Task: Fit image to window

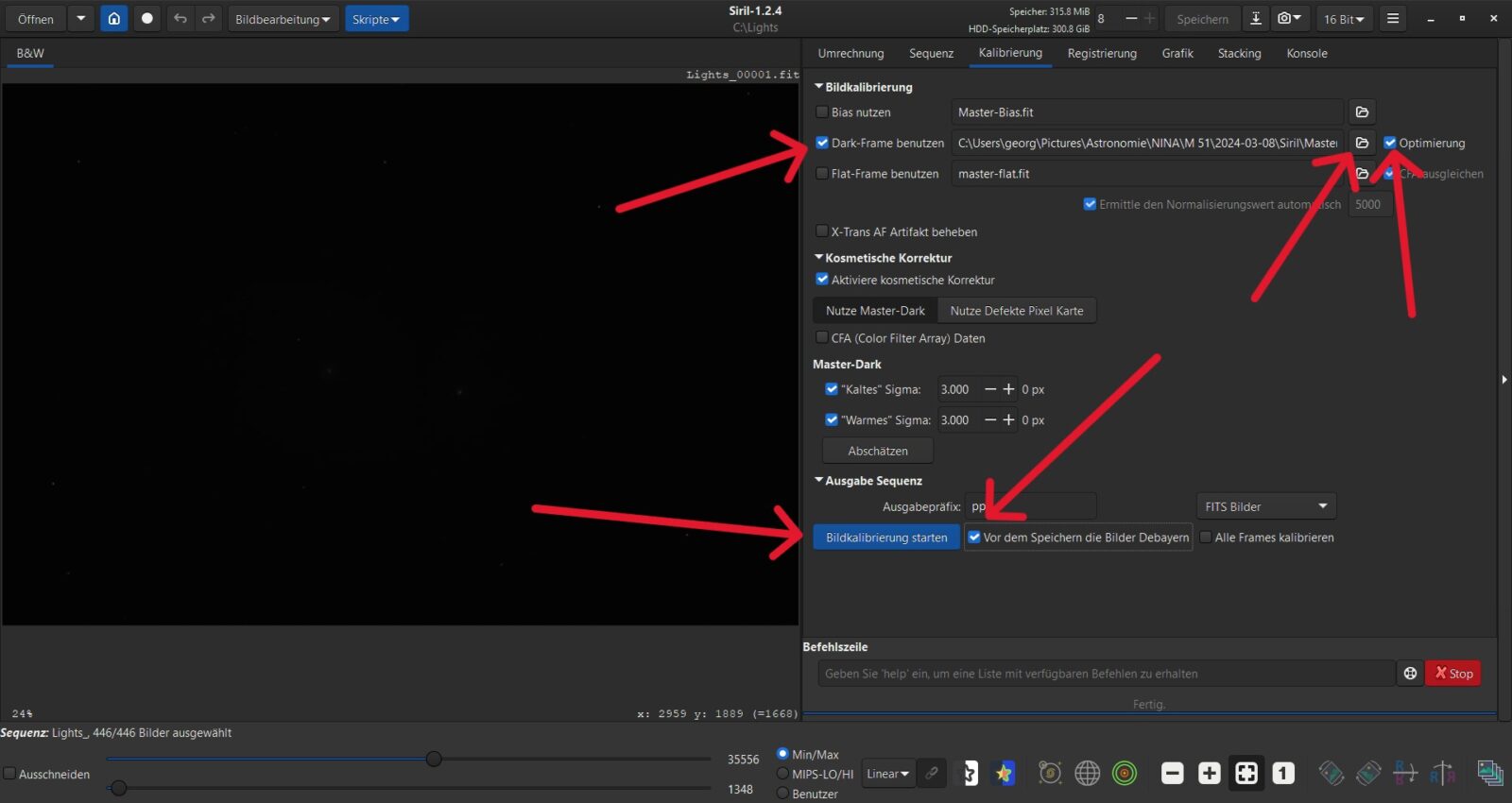Action: 1246,774
